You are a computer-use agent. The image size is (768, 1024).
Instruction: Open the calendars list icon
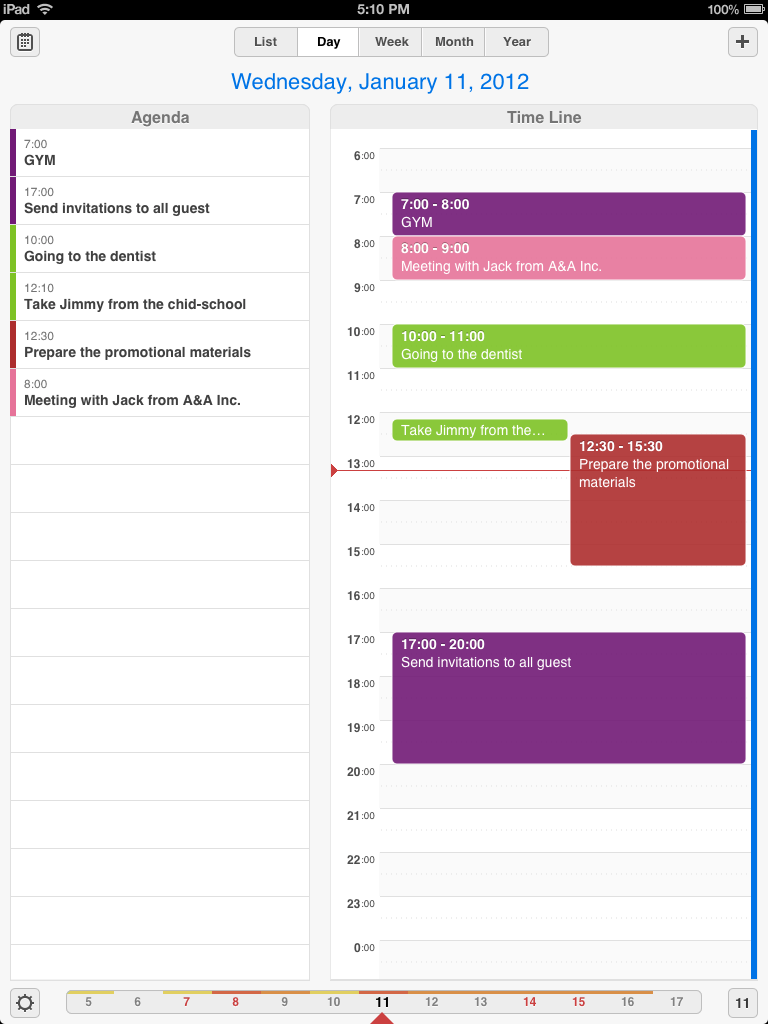pyautogui.click(x=25, y=42)
